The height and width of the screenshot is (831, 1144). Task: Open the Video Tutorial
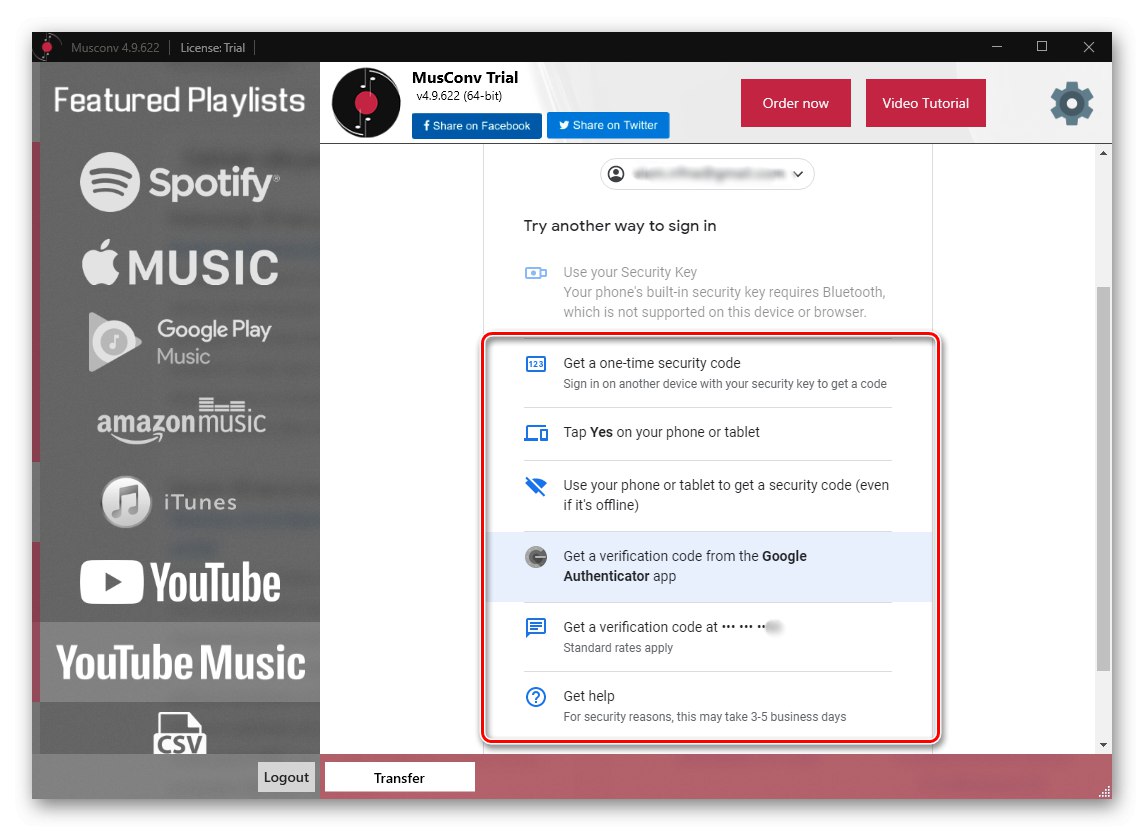pyautogui.click(x=925, y=103)
